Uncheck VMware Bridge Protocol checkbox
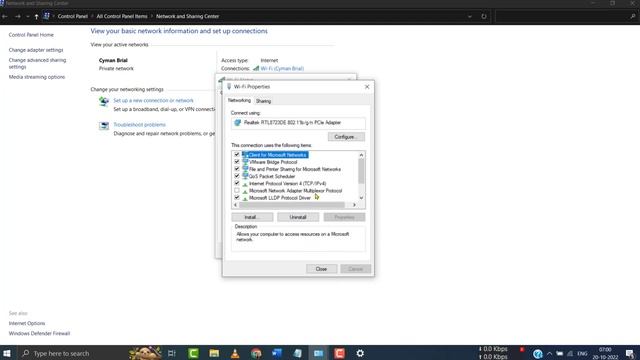 click(x=237, y=162)
